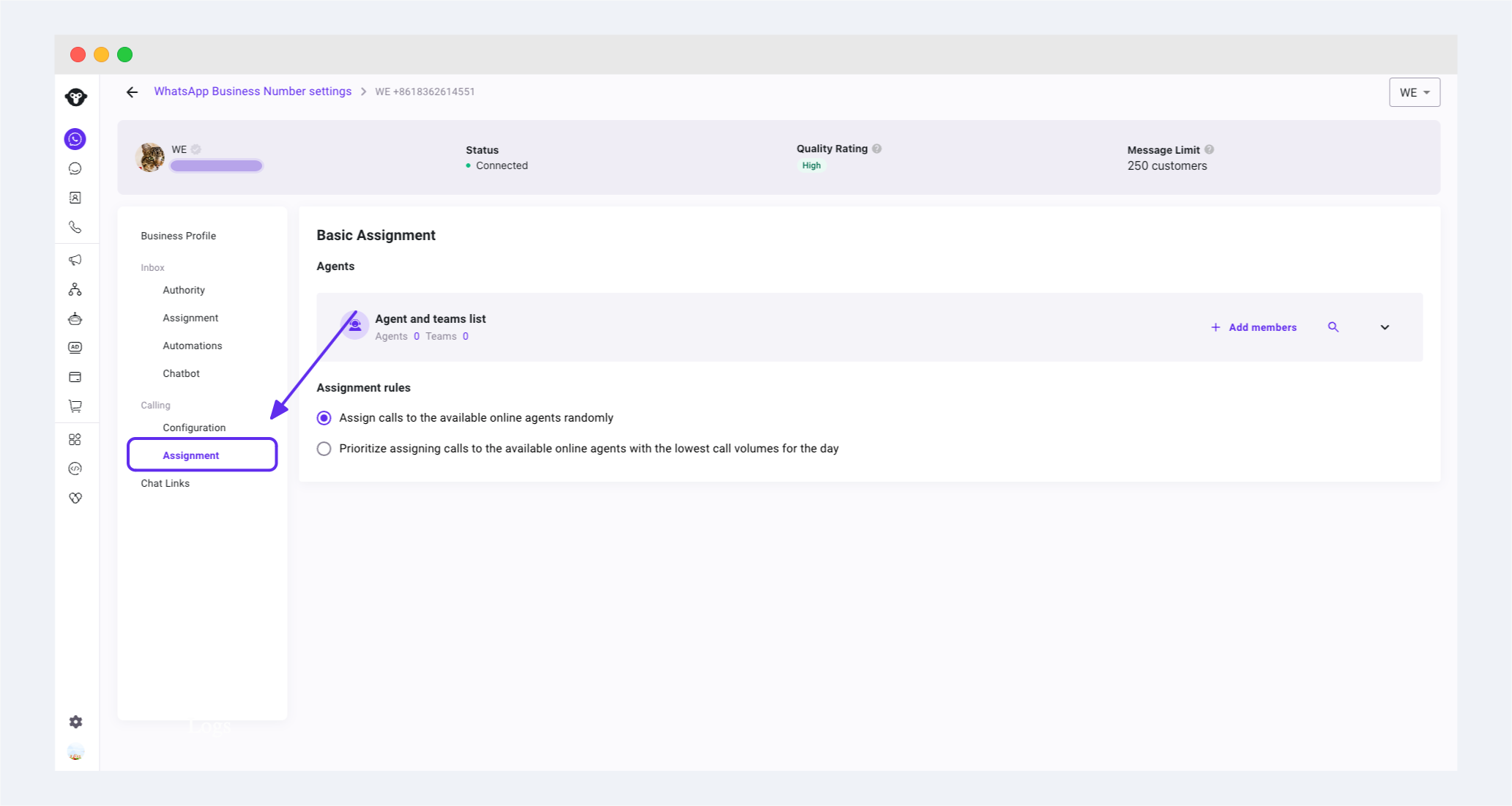Open the chatbot robot sidebar icon

click(75, 318)
